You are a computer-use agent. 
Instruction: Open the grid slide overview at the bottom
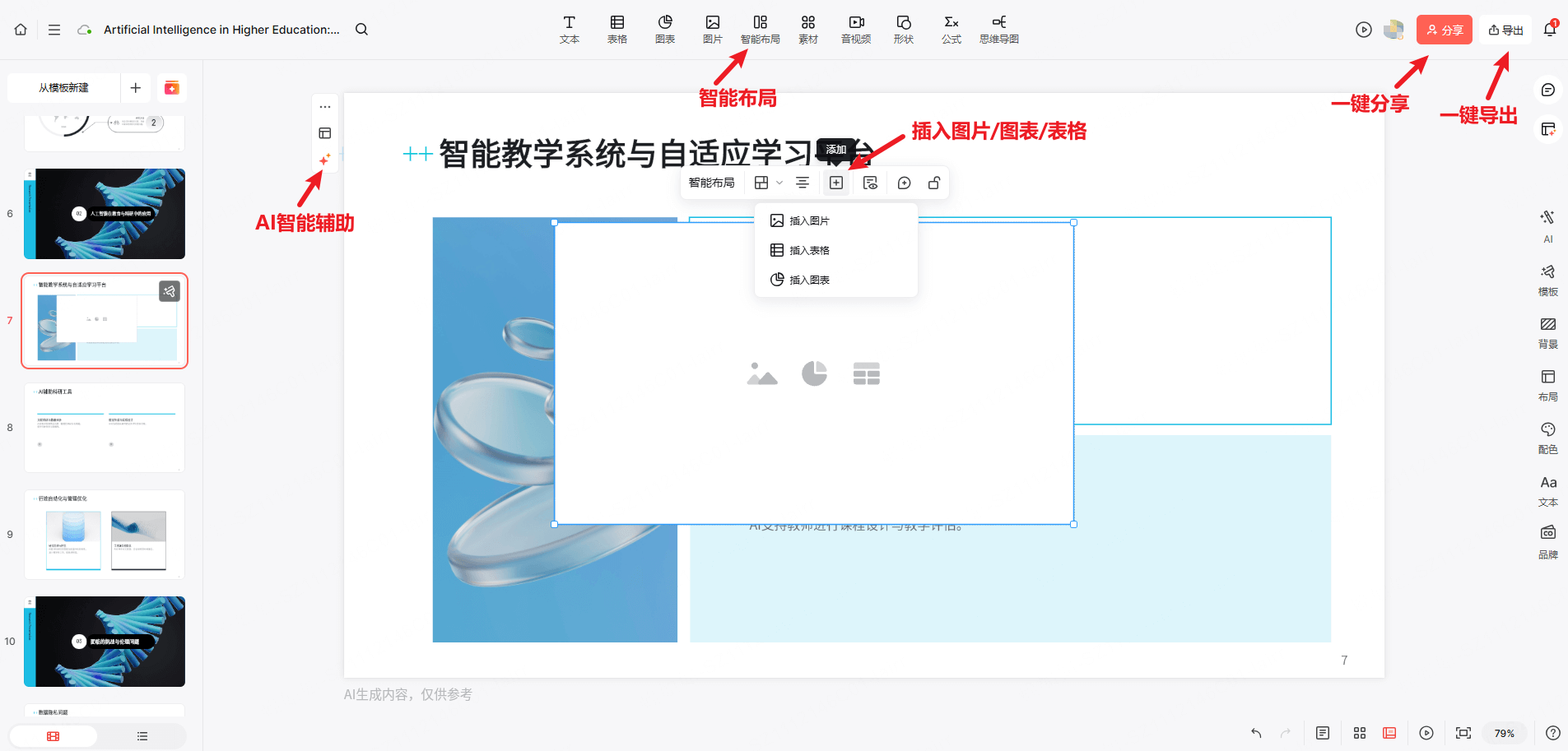1359,732
